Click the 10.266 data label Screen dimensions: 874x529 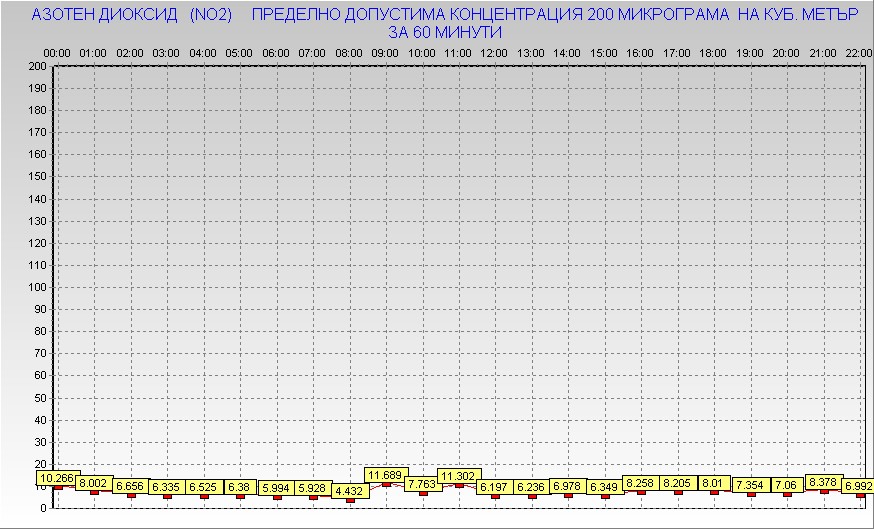57,478
